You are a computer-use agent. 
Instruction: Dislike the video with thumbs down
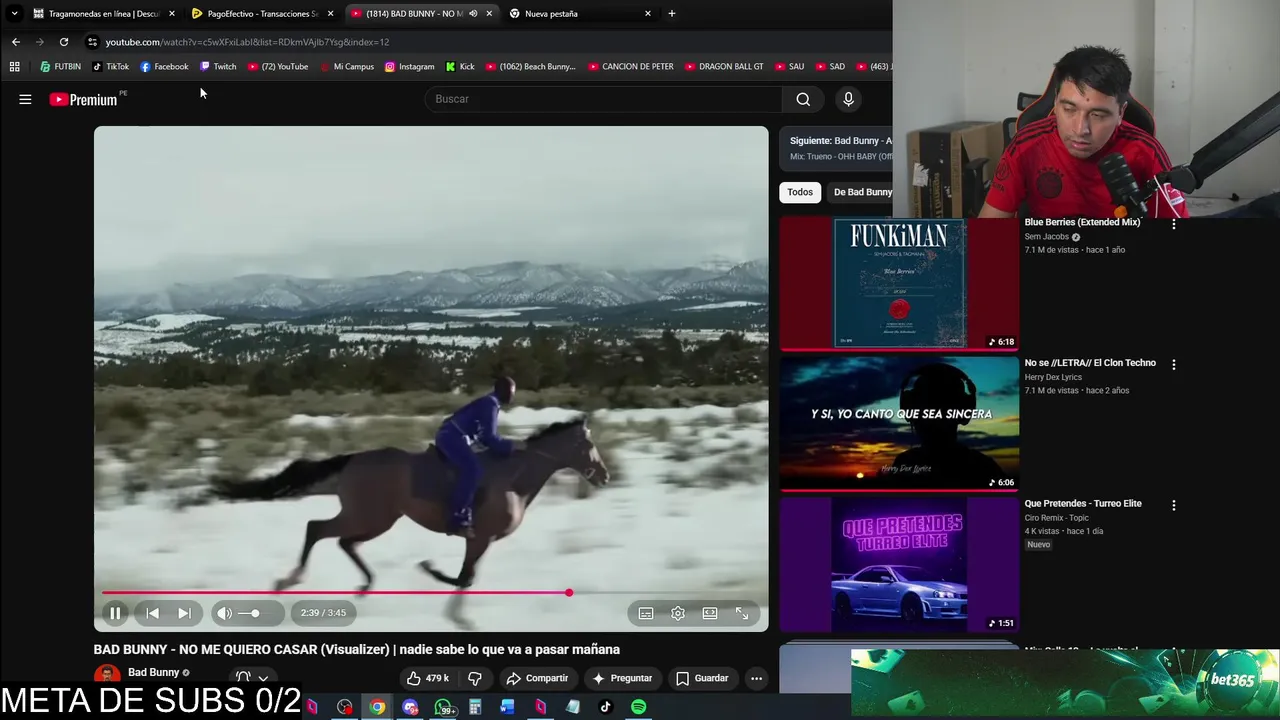(475, 678)
